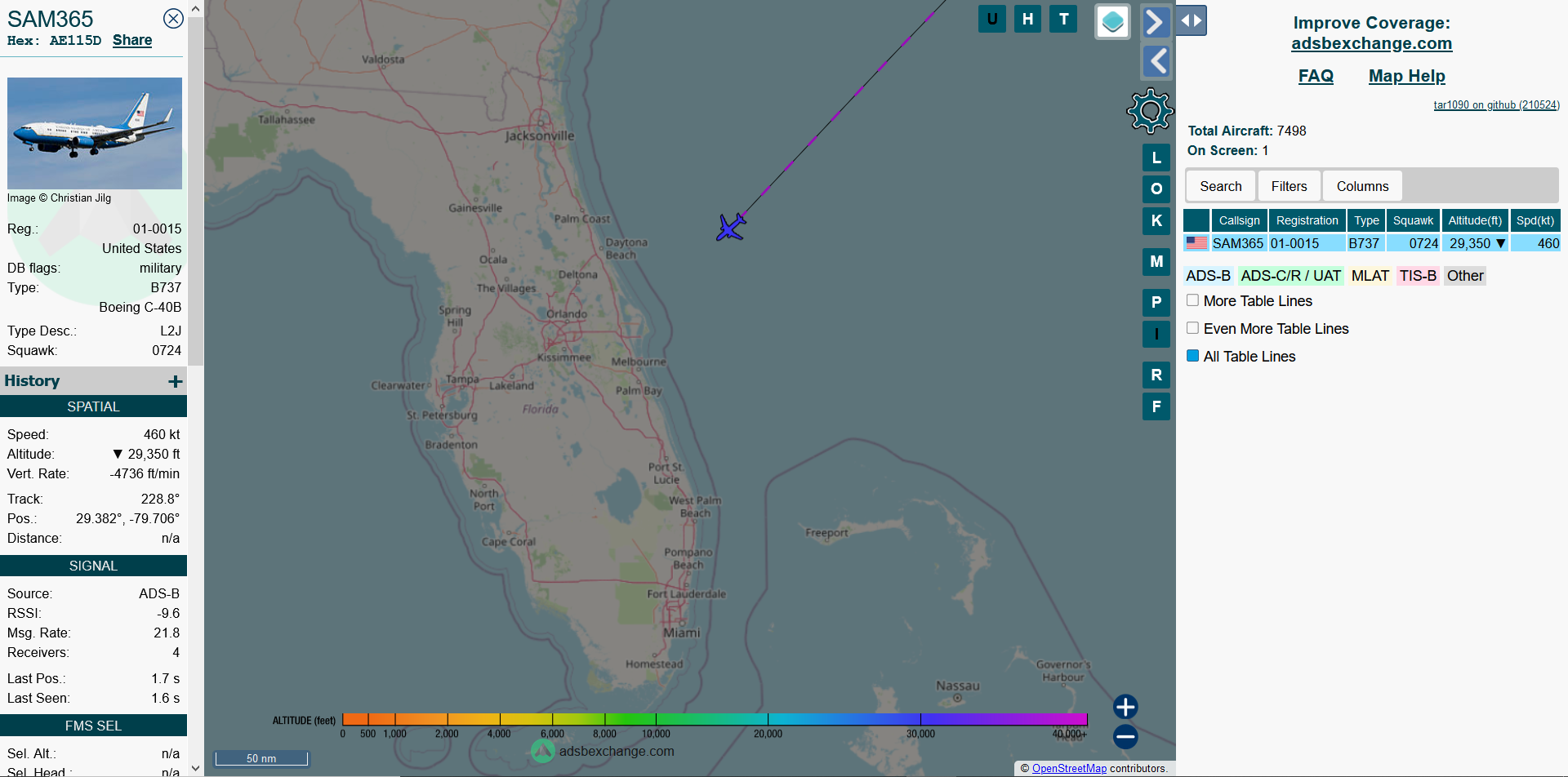Click the K map button
This screenshot has width=1568, height=777.
point(1156,220)
